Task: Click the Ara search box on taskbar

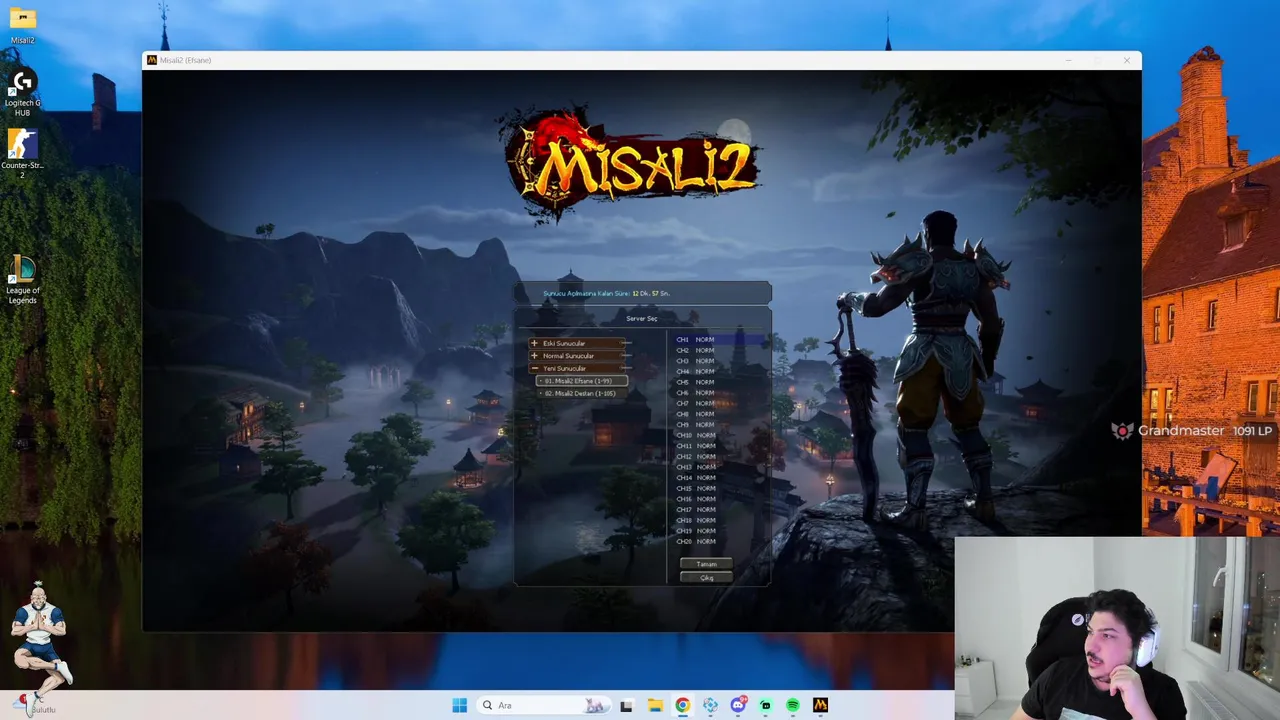Action: [545, 705]
